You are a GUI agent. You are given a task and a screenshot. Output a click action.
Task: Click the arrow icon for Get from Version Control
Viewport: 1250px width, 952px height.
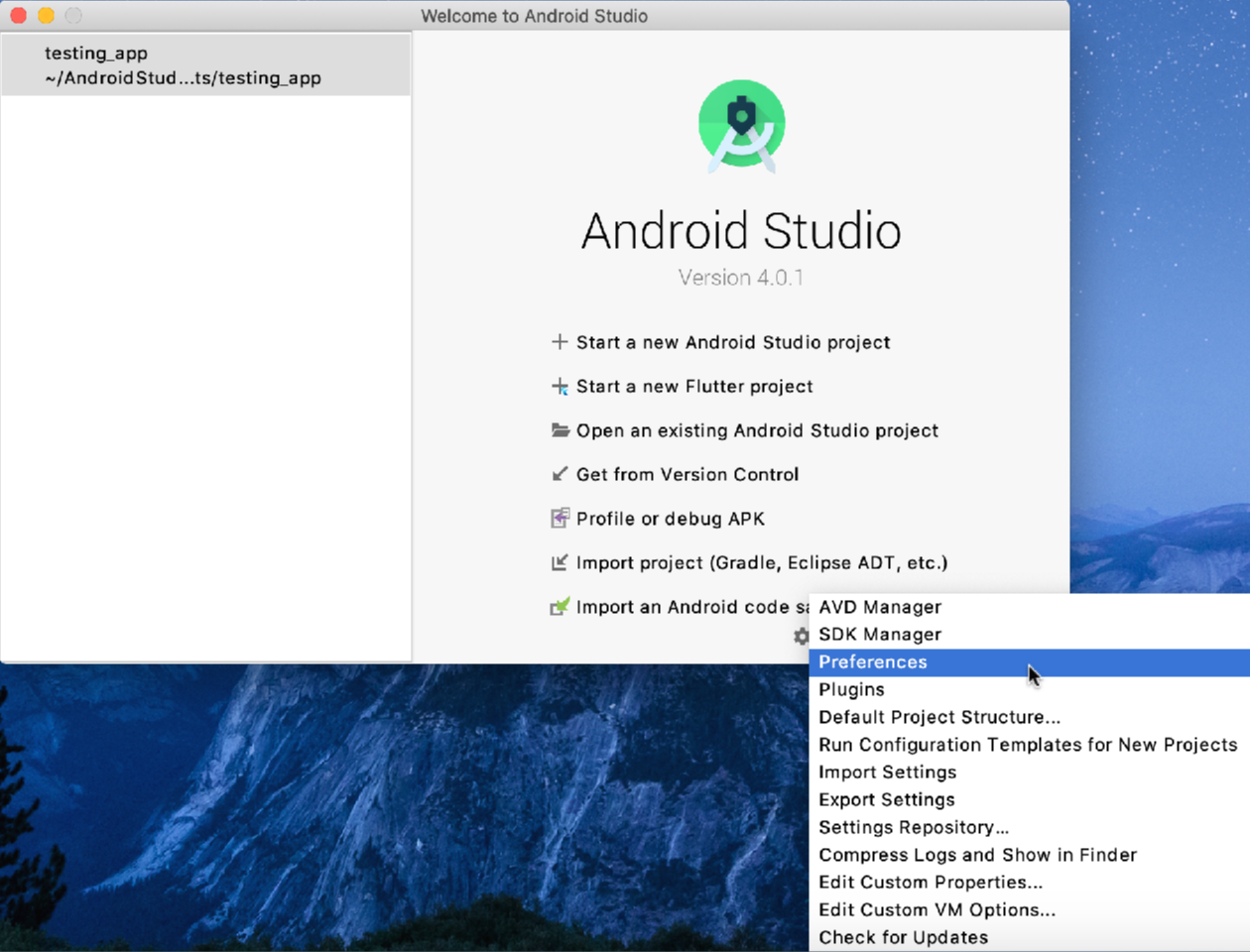coord(560,474)
